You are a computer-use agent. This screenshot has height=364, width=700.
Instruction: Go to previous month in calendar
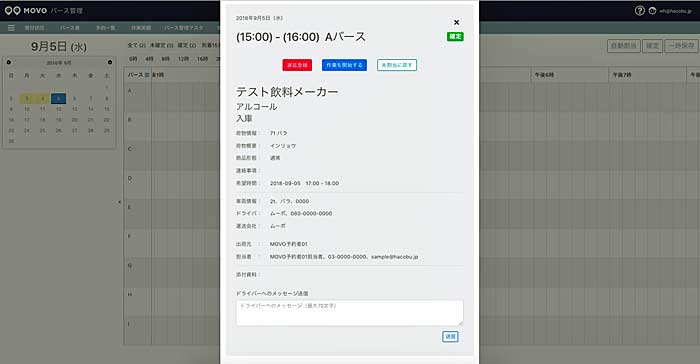coord(8,63)
